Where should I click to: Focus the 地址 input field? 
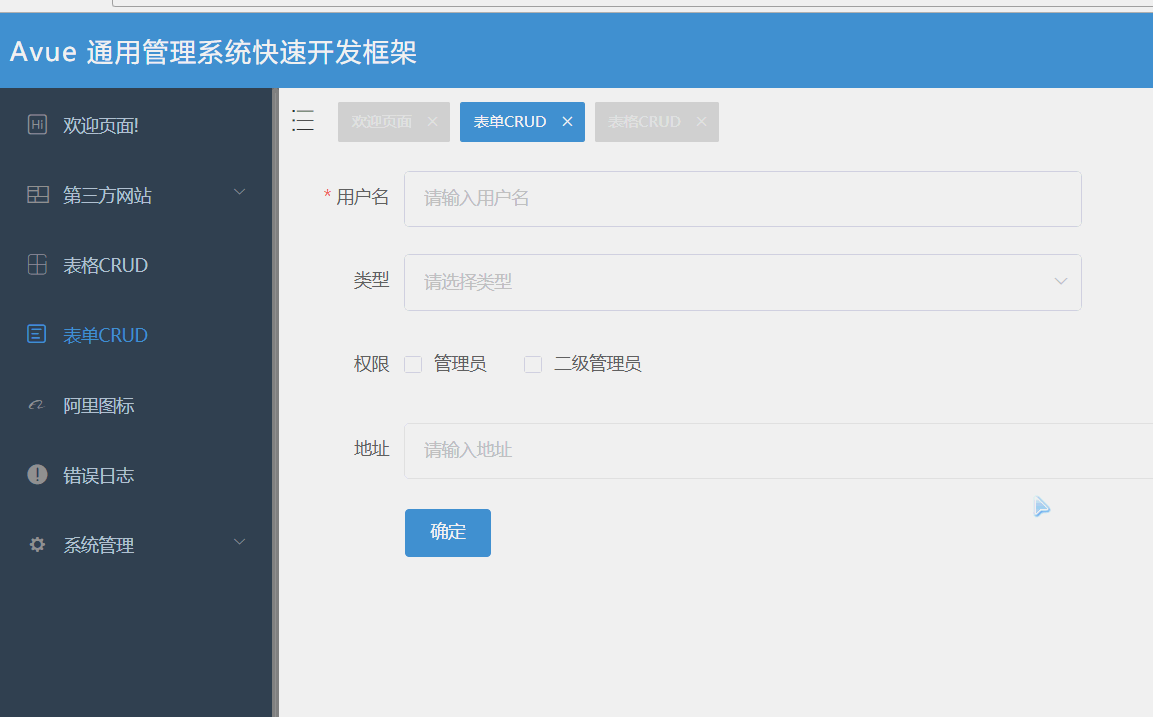[x=779, y=451]
